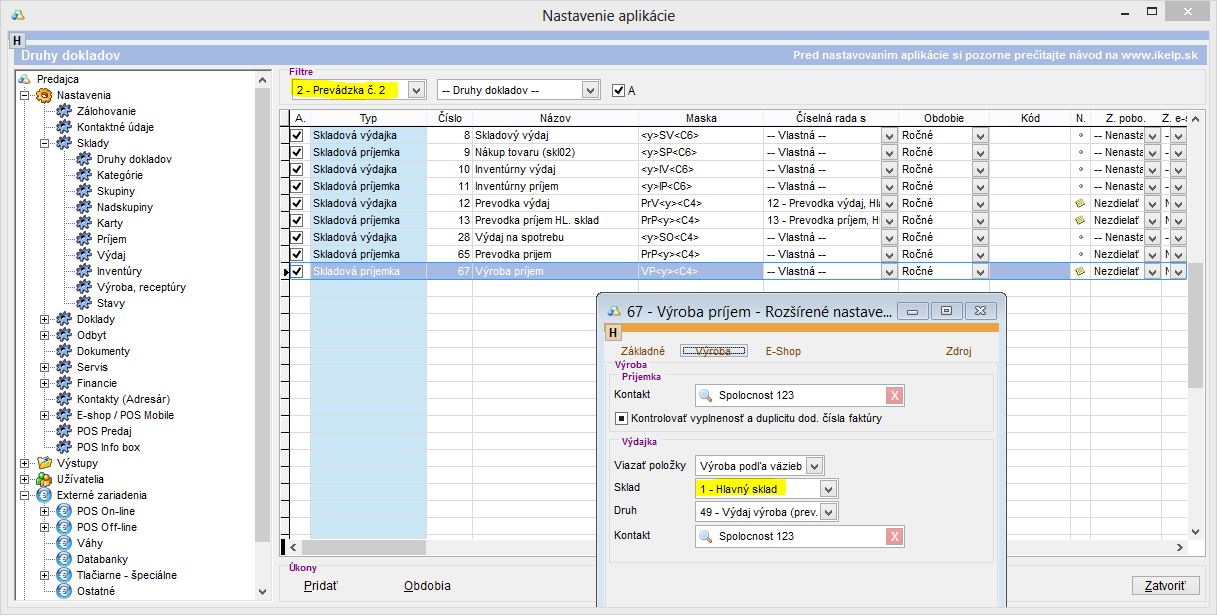Open the E-Shop tab
Viewport: 1217px width, 616px height.
[783, 351]
